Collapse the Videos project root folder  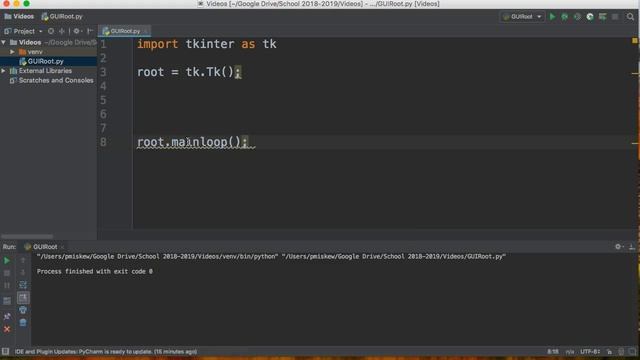tap(4, 42)
